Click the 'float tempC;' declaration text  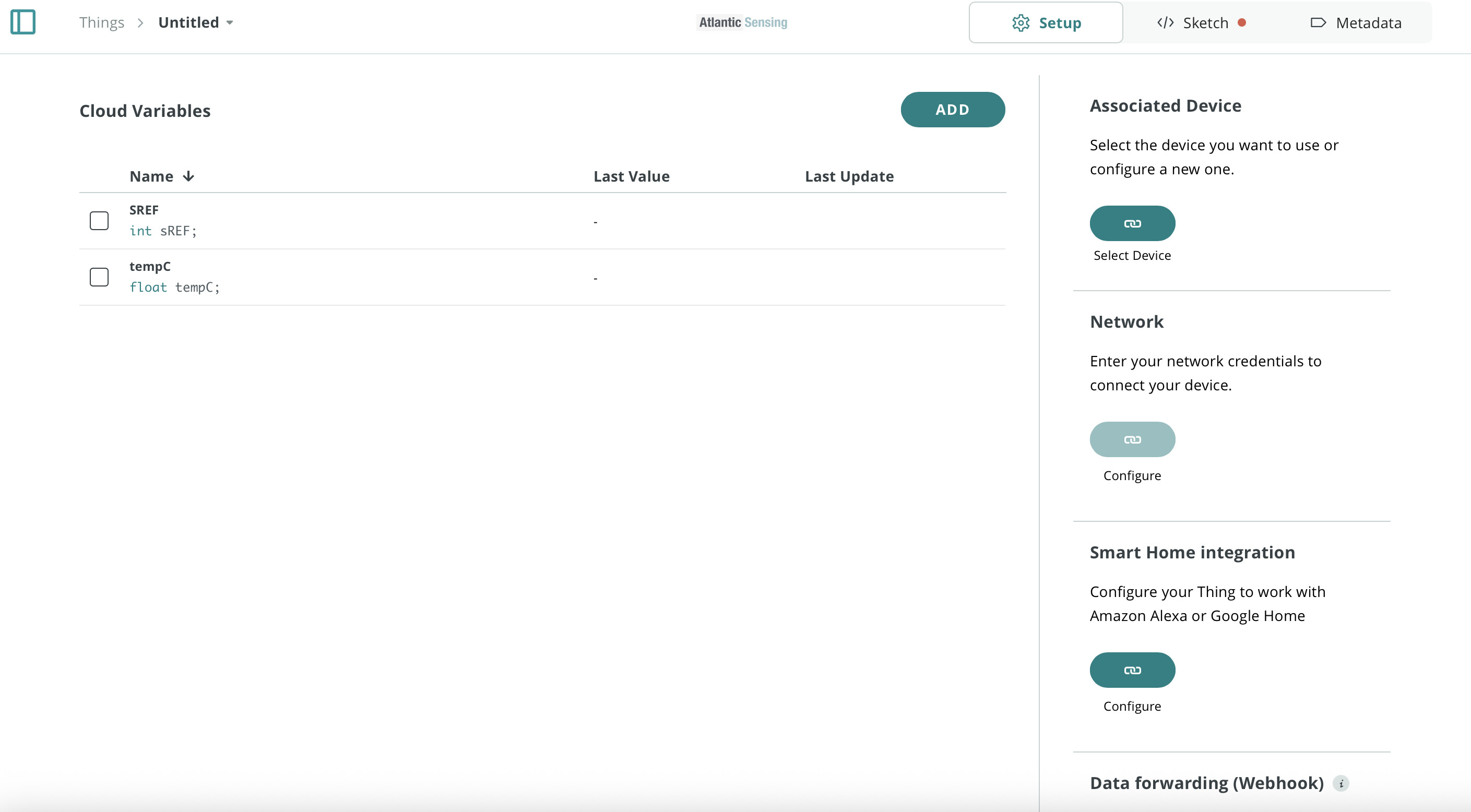(174, 287)
